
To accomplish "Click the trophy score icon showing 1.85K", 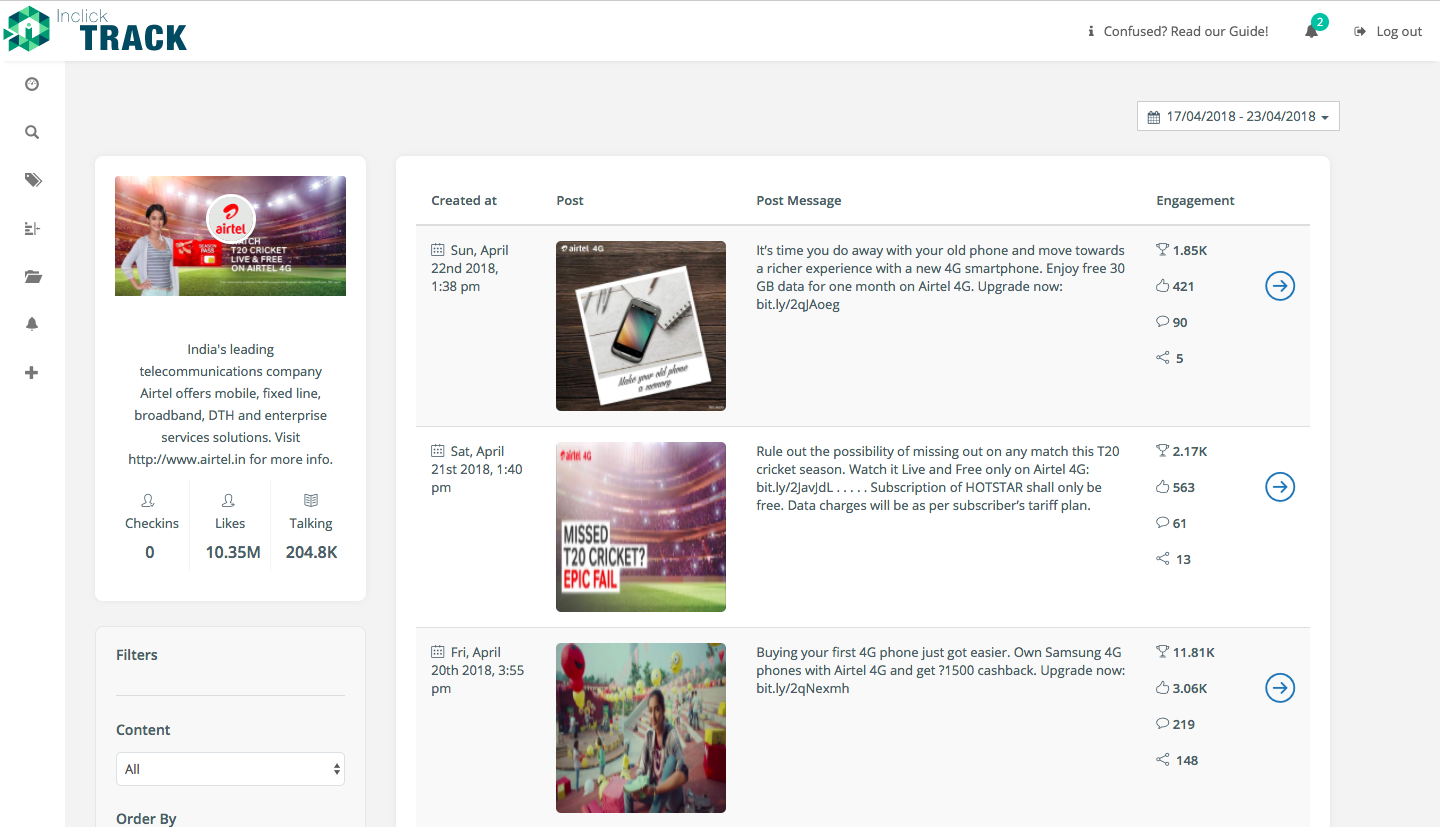I will [x=1162, y=250].
